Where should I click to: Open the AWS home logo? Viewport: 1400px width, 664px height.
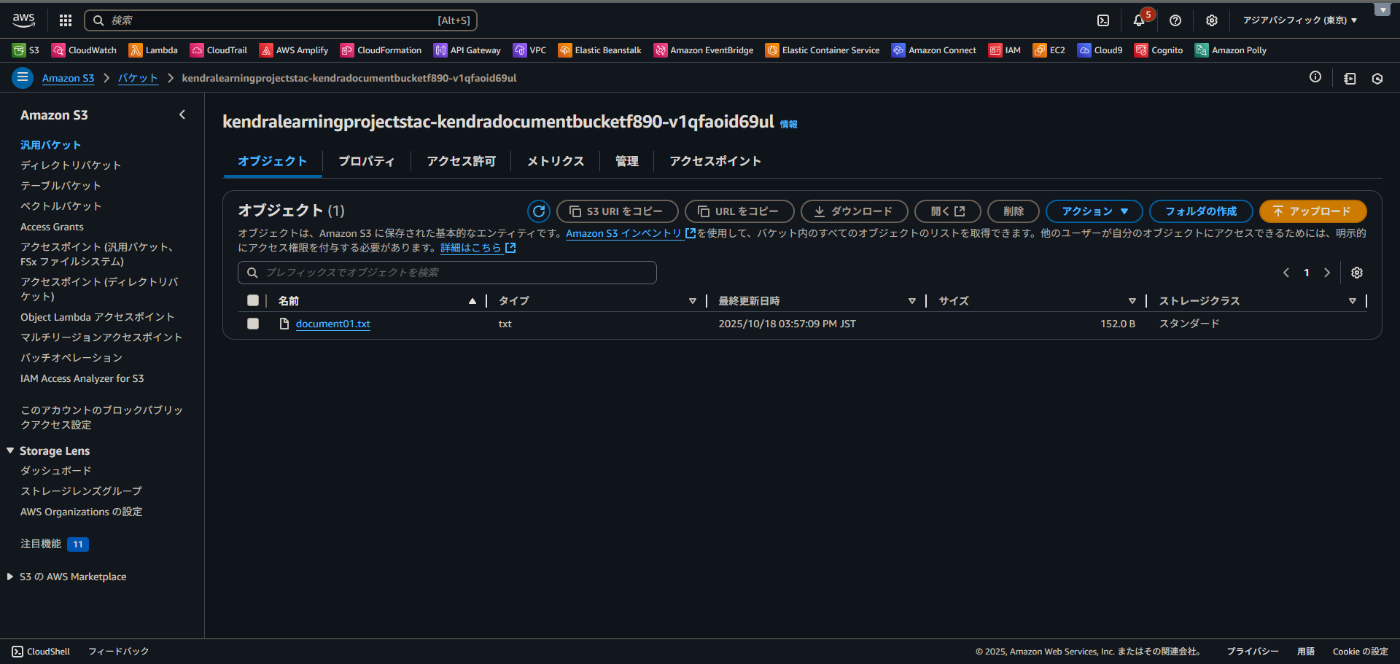coord(23,20)
